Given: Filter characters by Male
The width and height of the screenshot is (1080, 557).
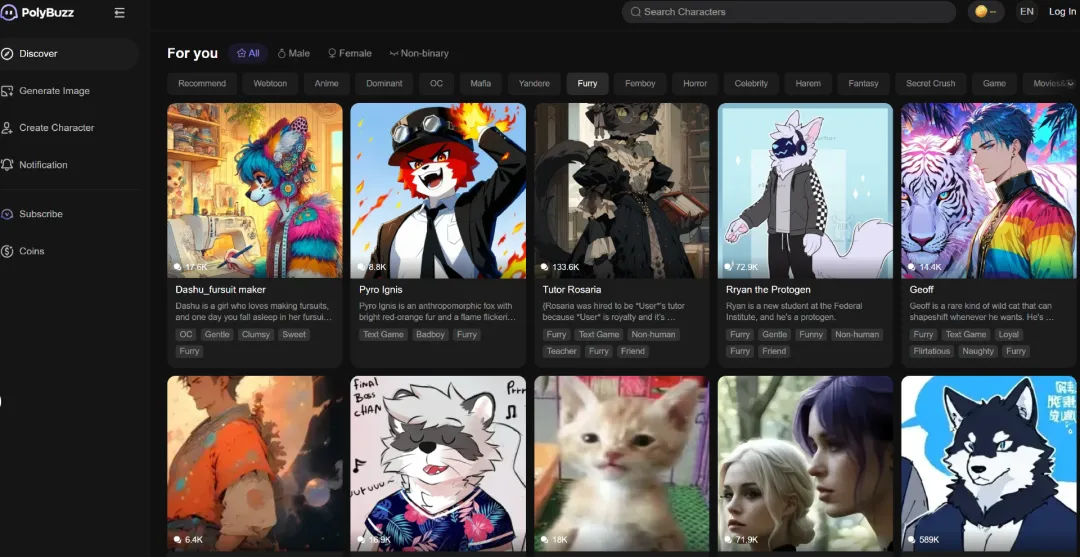Looking at the screenshot, I should (x=294, y=53).
